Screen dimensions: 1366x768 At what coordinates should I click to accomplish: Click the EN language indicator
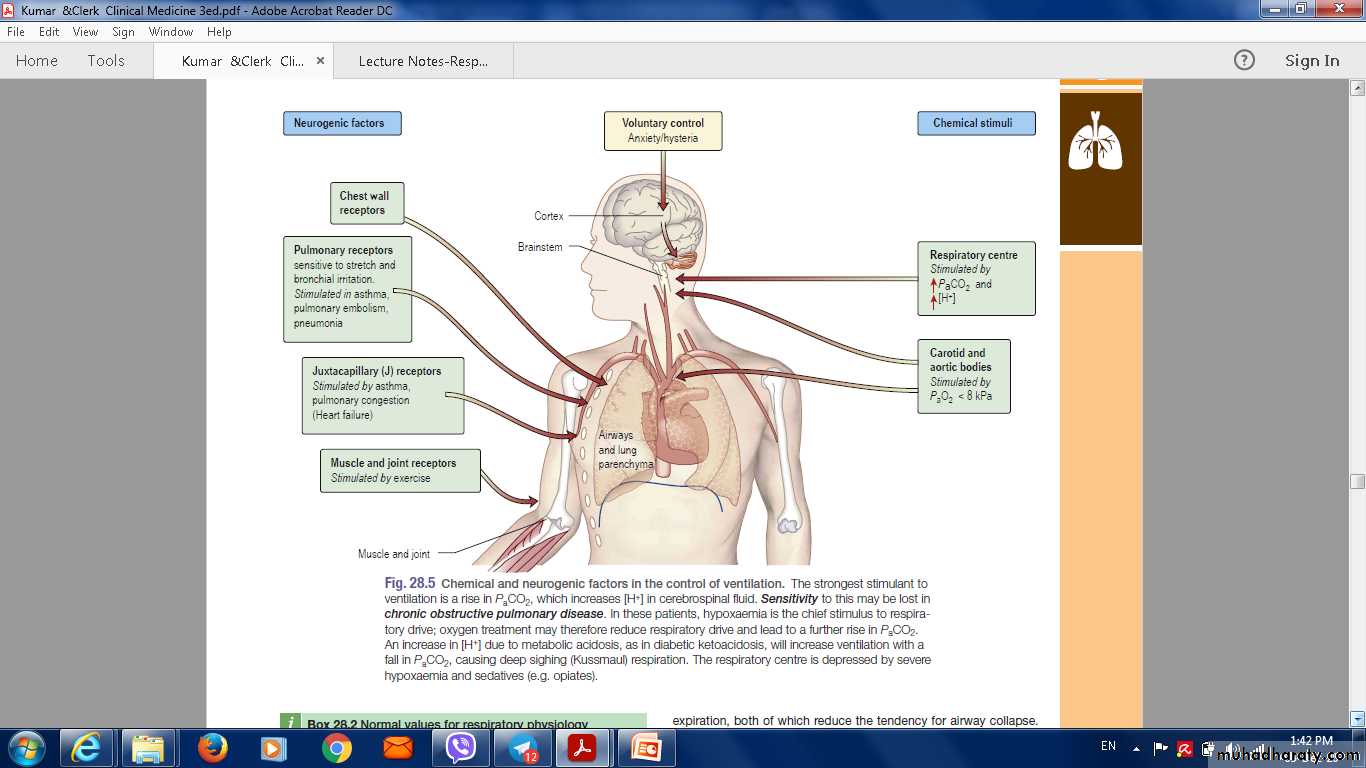[x=1108, y=746]
